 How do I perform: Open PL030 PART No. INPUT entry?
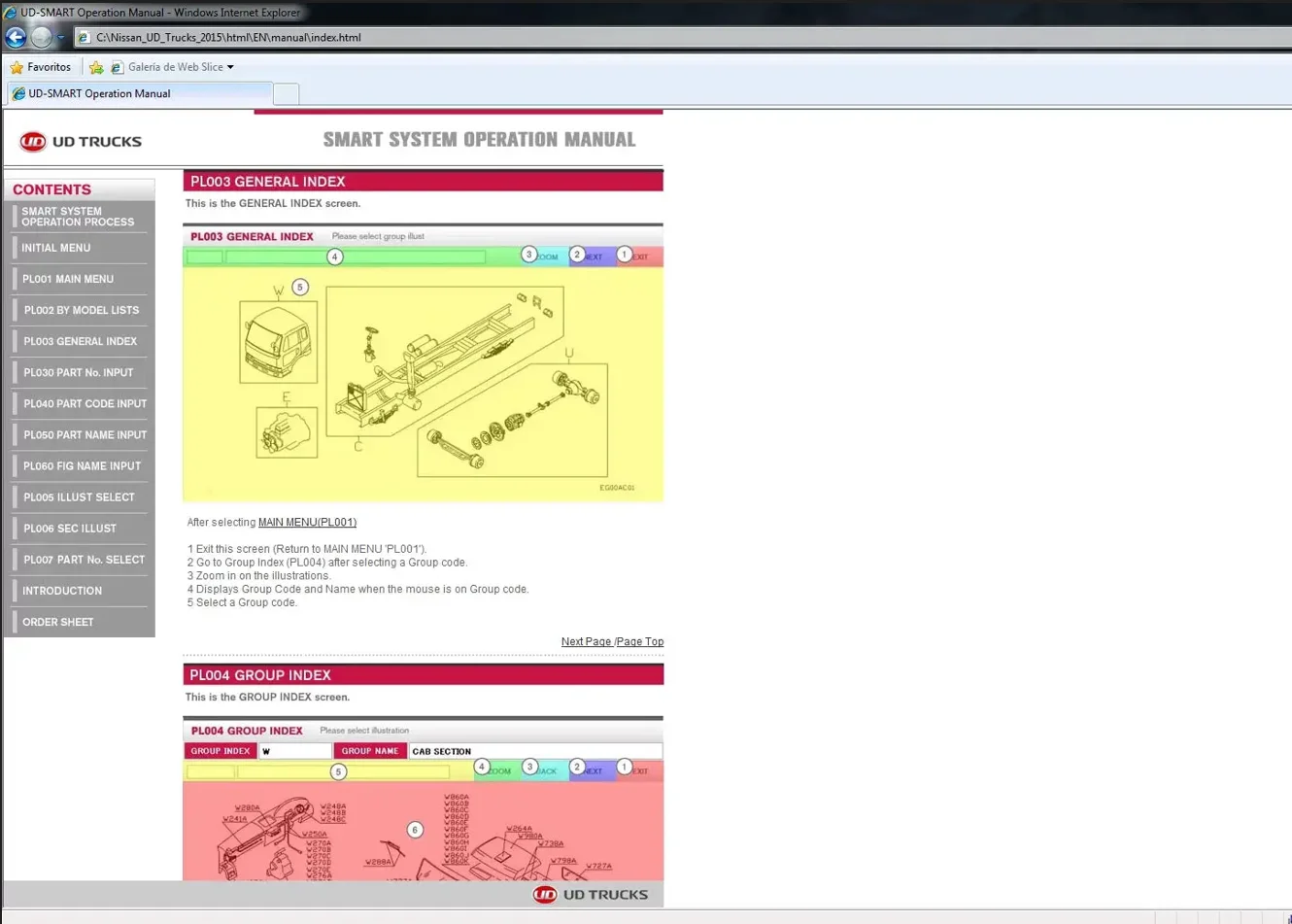(x=79, y=372)
